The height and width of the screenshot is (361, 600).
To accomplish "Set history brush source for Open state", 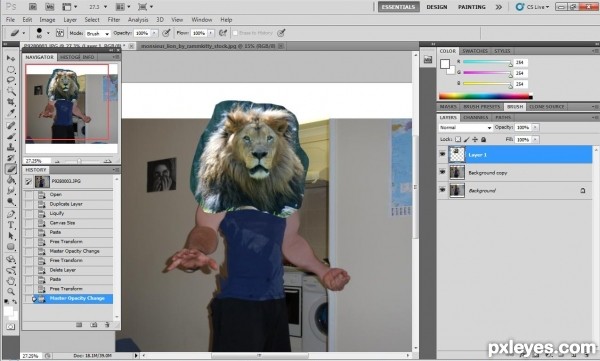I will [x=29, y=194].
